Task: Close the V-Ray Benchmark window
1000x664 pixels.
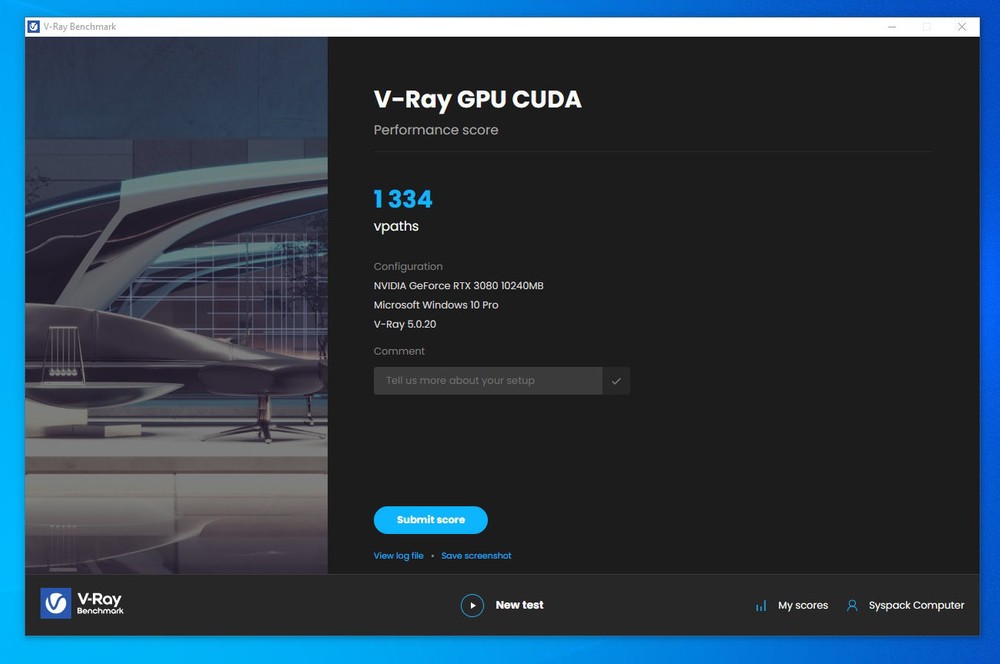Action: (x=962, y=27)
